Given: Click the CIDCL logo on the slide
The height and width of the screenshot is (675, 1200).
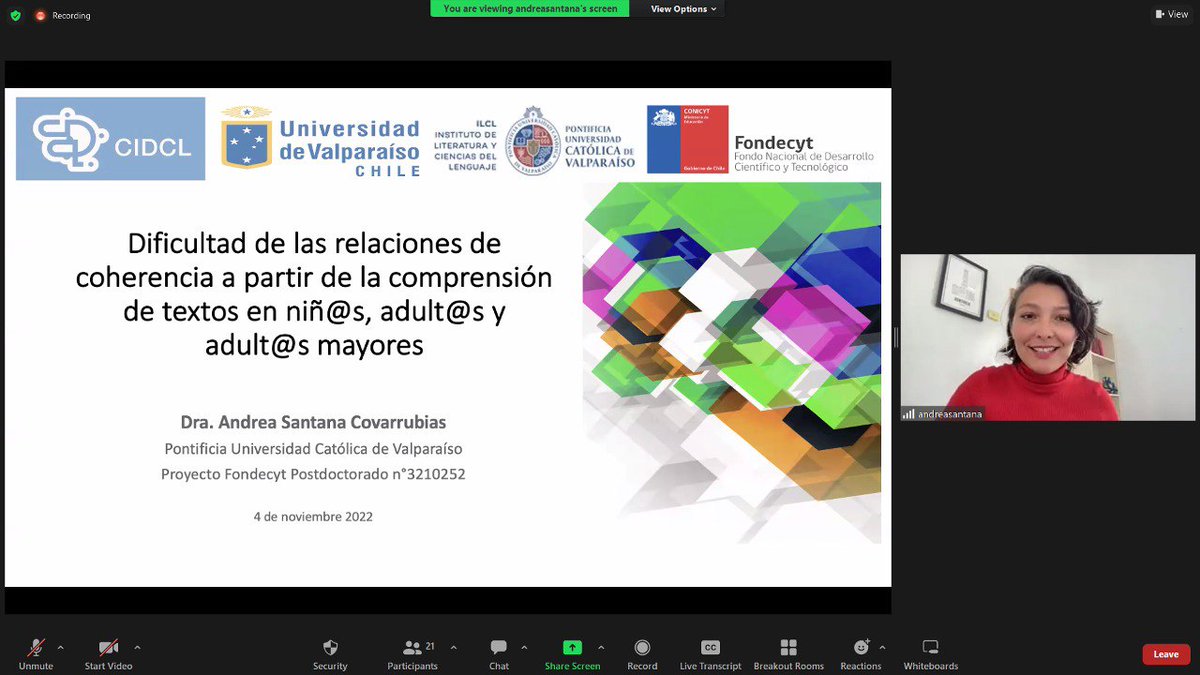Looking at the screenshot, I should point(110,138).
